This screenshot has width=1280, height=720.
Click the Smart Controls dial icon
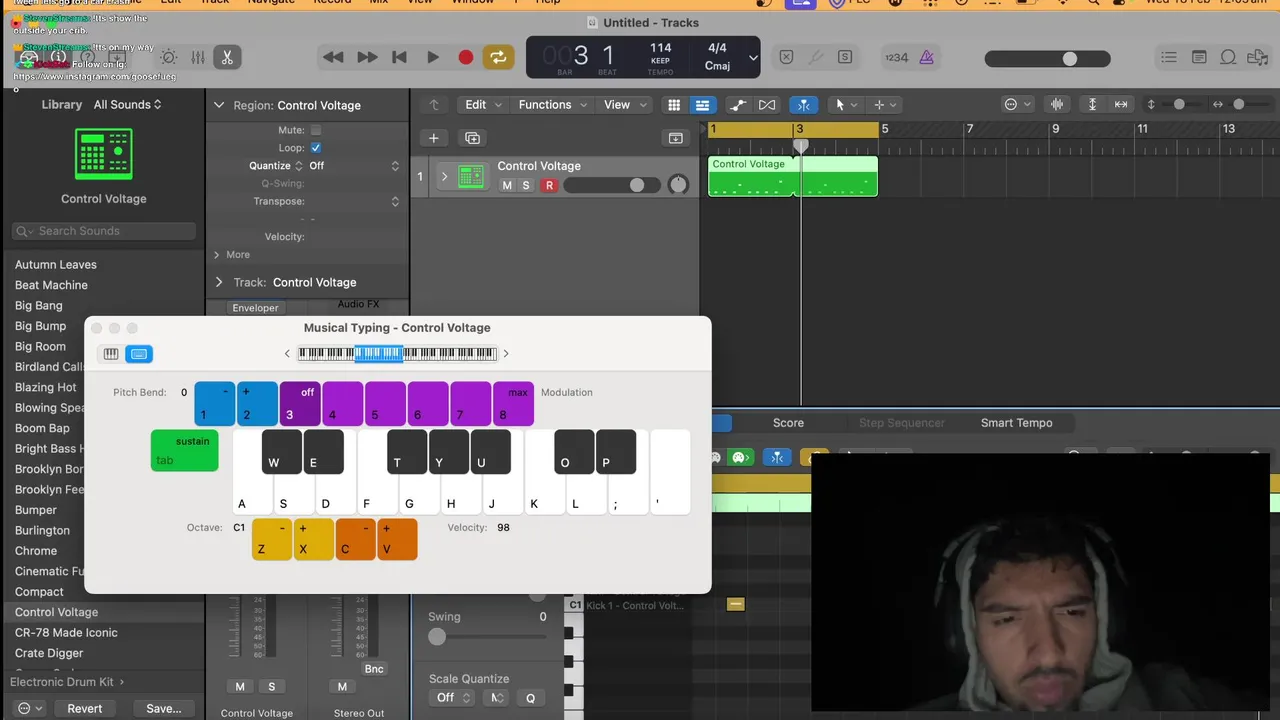point(169,58)
